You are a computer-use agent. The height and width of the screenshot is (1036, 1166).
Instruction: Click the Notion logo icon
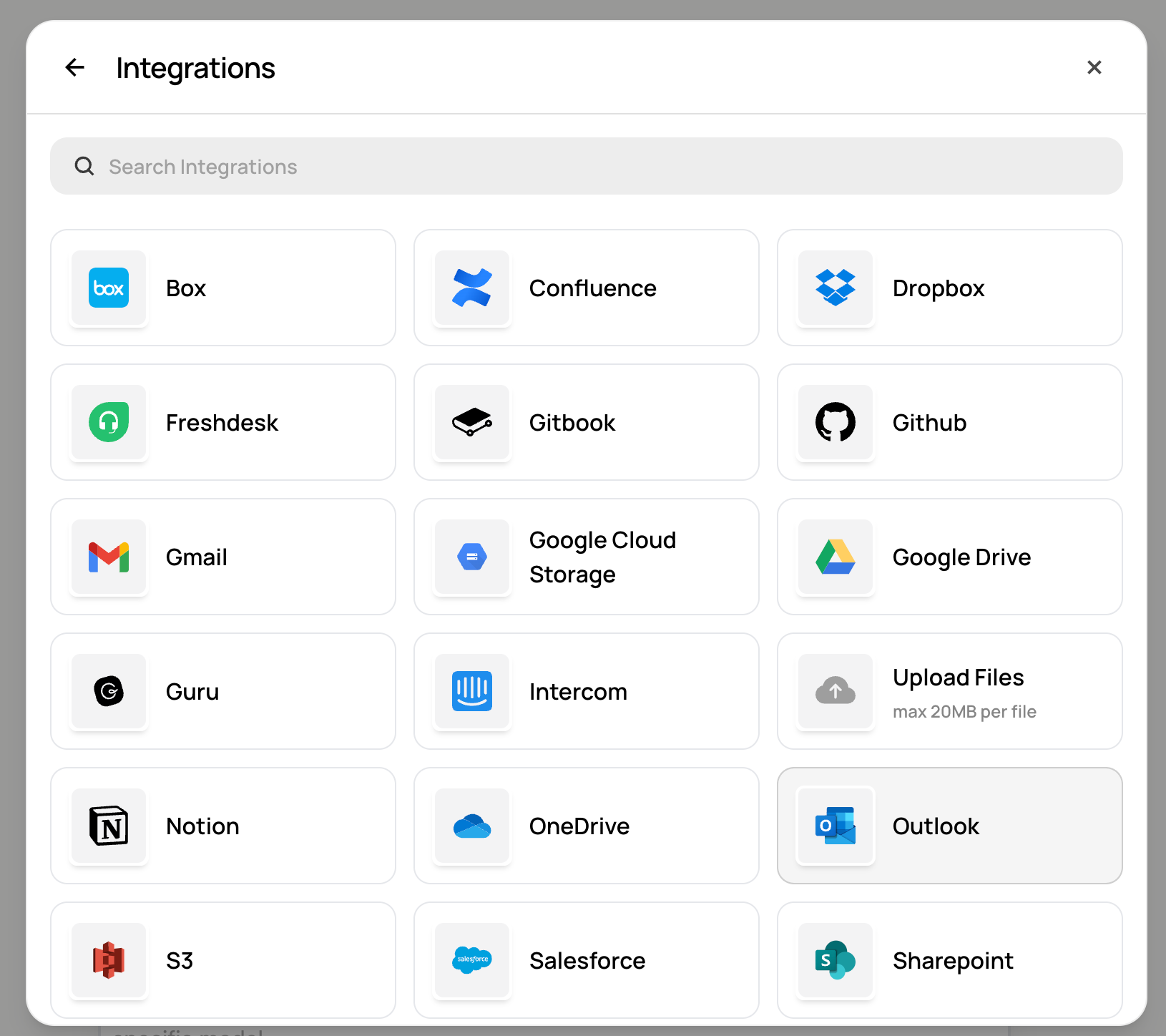tap(109, 826)
